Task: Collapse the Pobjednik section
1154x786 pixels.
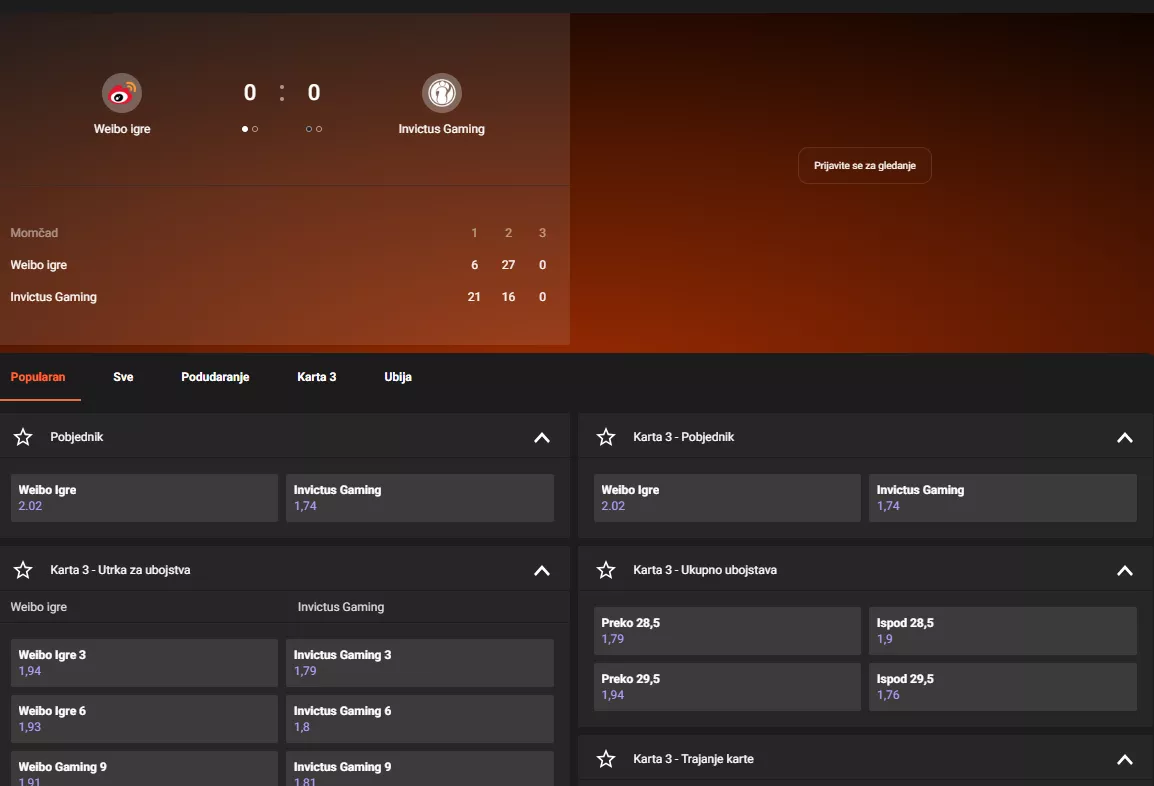Action: tap(542, 437)
